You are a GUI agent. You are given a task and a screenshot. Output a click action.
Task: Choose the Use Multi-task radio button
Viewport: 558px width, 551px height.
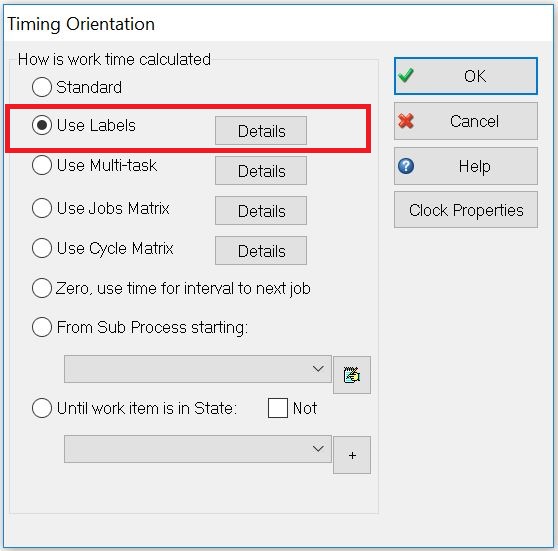(42, 165)
